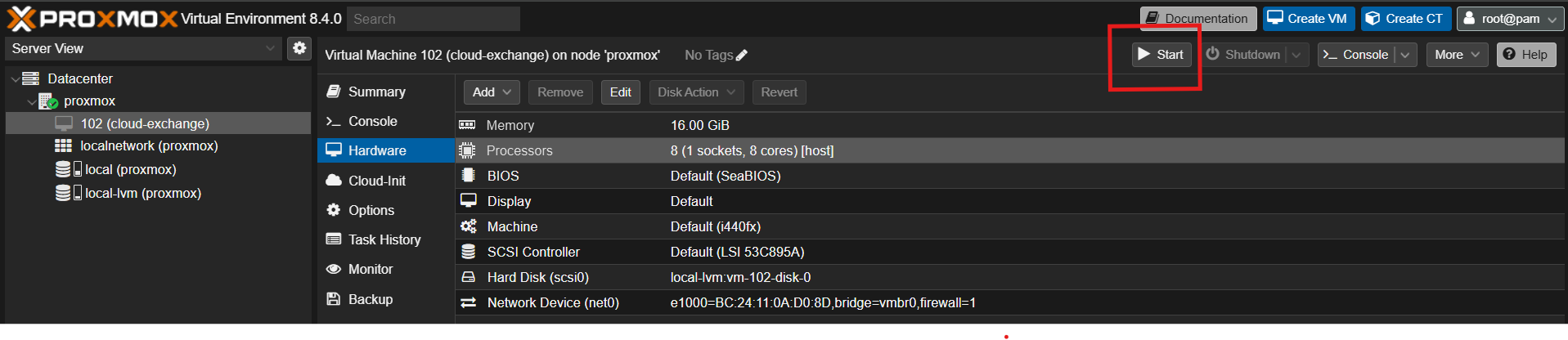This screenshot has height=340, width=1568.
Task: Select the Processors hardware row
Action: pos(1009,150)
